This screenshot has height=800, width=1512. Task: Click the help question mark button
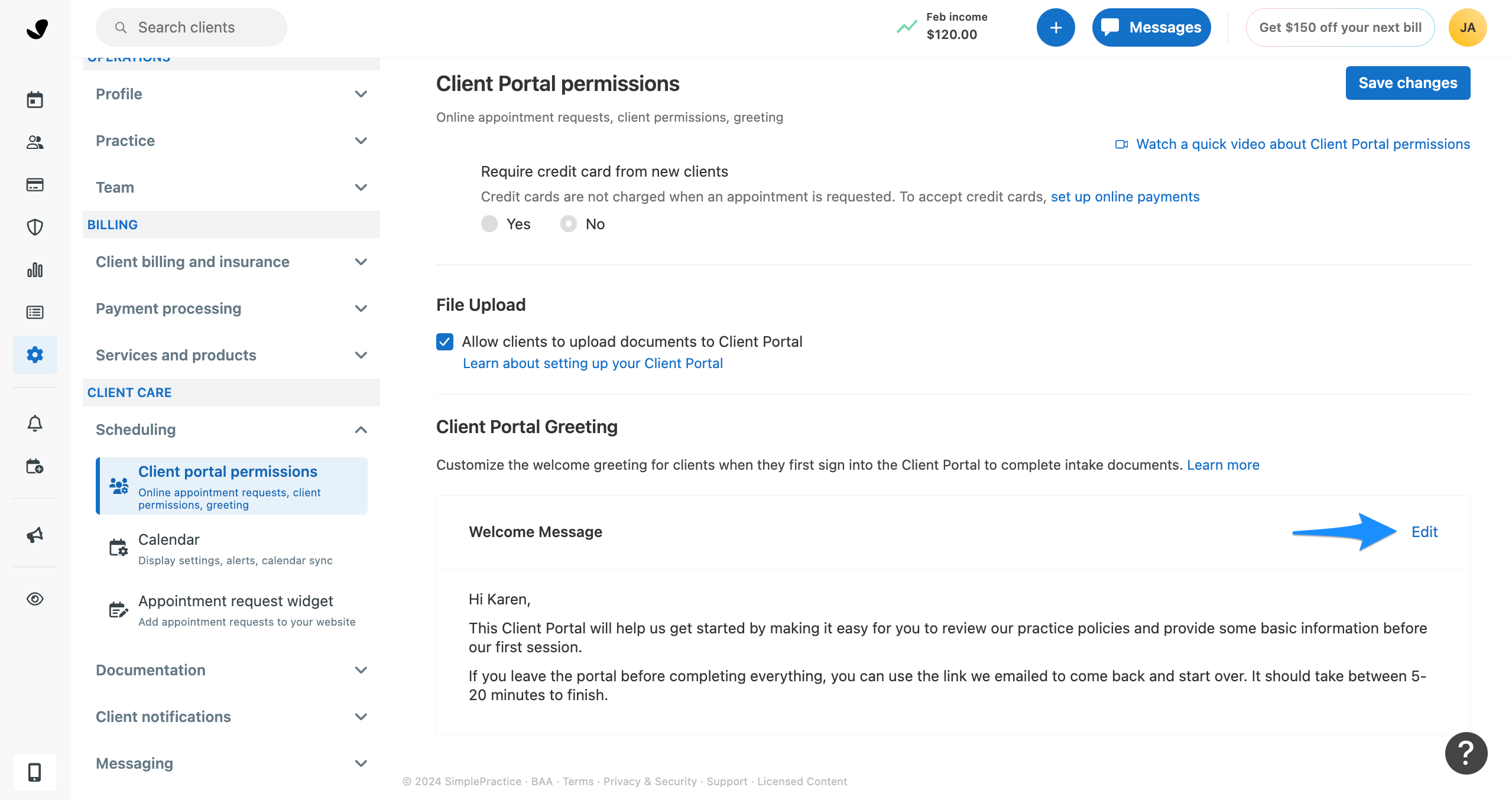click(1466, 753)
